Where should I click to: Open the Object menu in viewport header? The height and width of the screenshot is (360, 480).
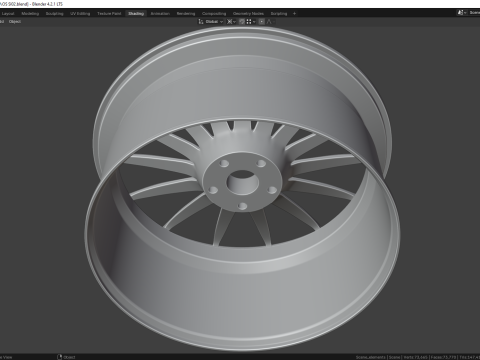(x=15, y=22)
